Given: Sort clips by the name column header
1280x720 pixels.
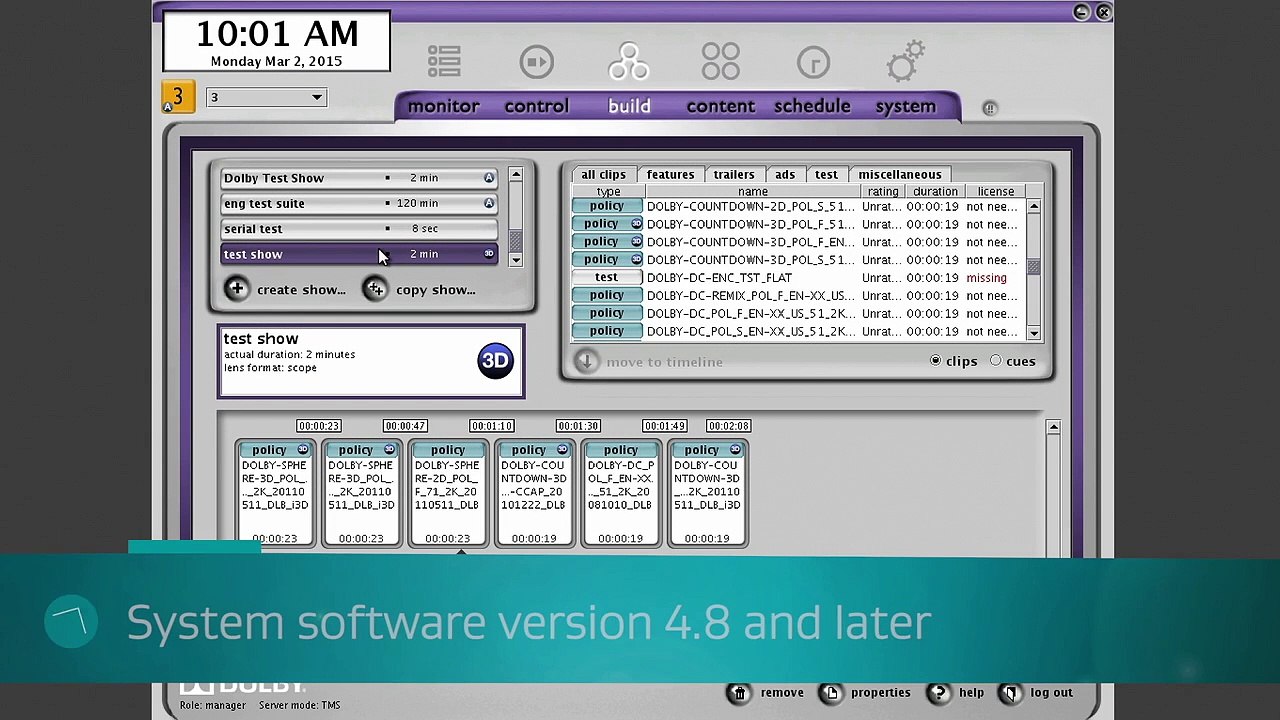Looking at the screenshot, I should coord(753,191).
